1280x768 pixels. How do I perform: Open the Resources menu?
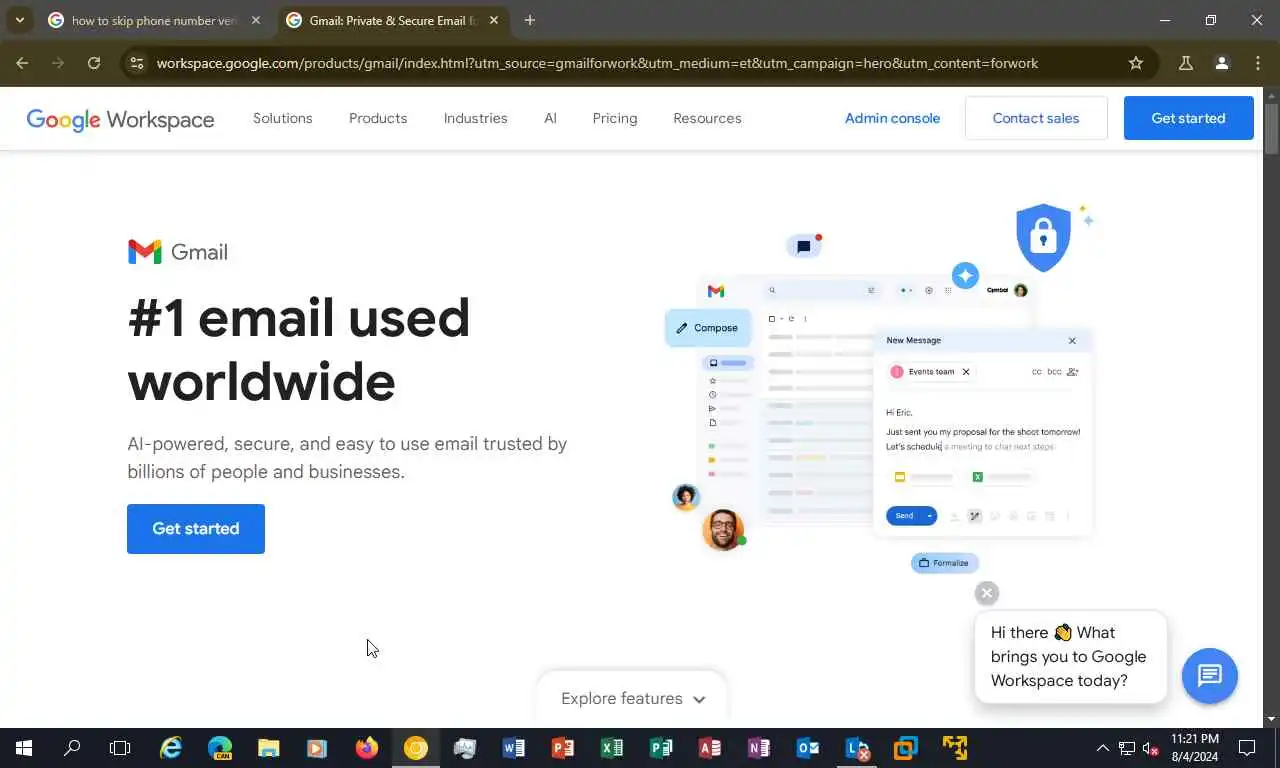pos(707,118)
